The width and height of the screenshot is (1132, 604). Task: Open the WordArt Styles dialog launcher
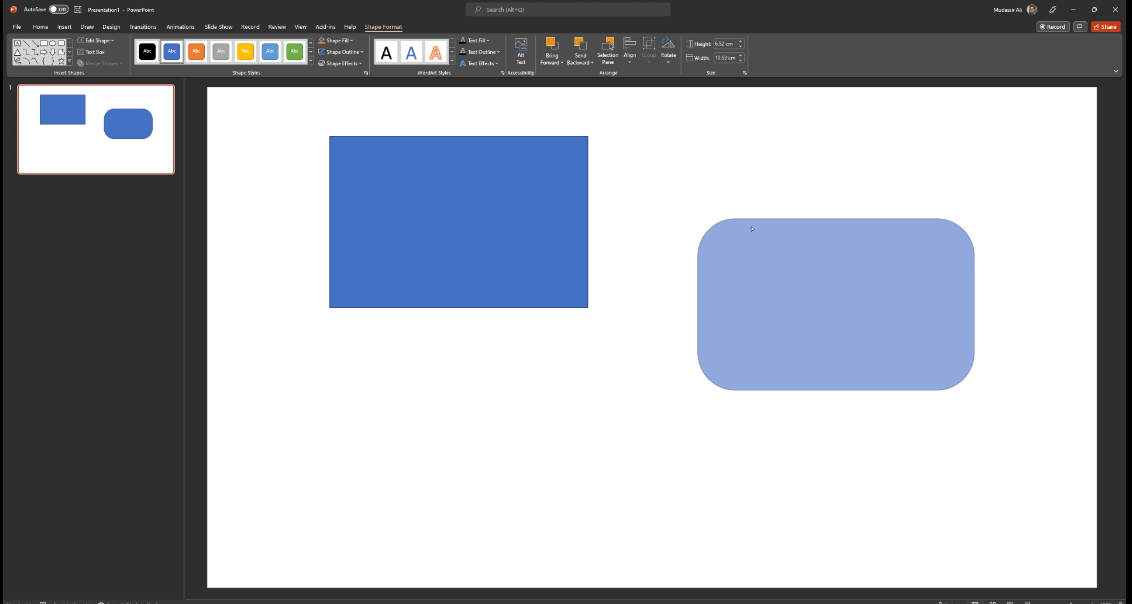(x=503, y=73)
